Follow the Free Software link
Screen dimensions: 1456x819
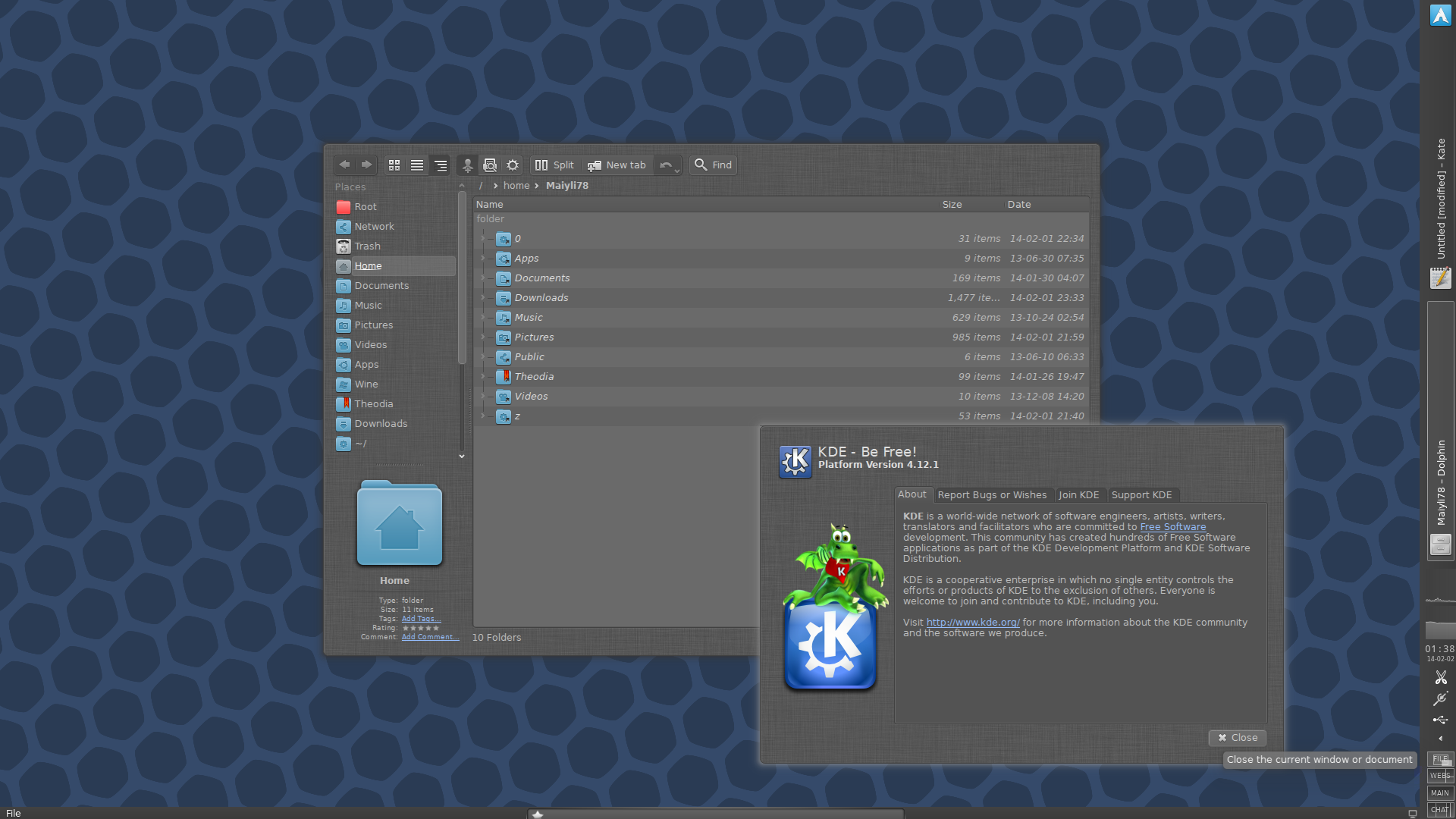pyautogui.click(x=1172, y=527)
